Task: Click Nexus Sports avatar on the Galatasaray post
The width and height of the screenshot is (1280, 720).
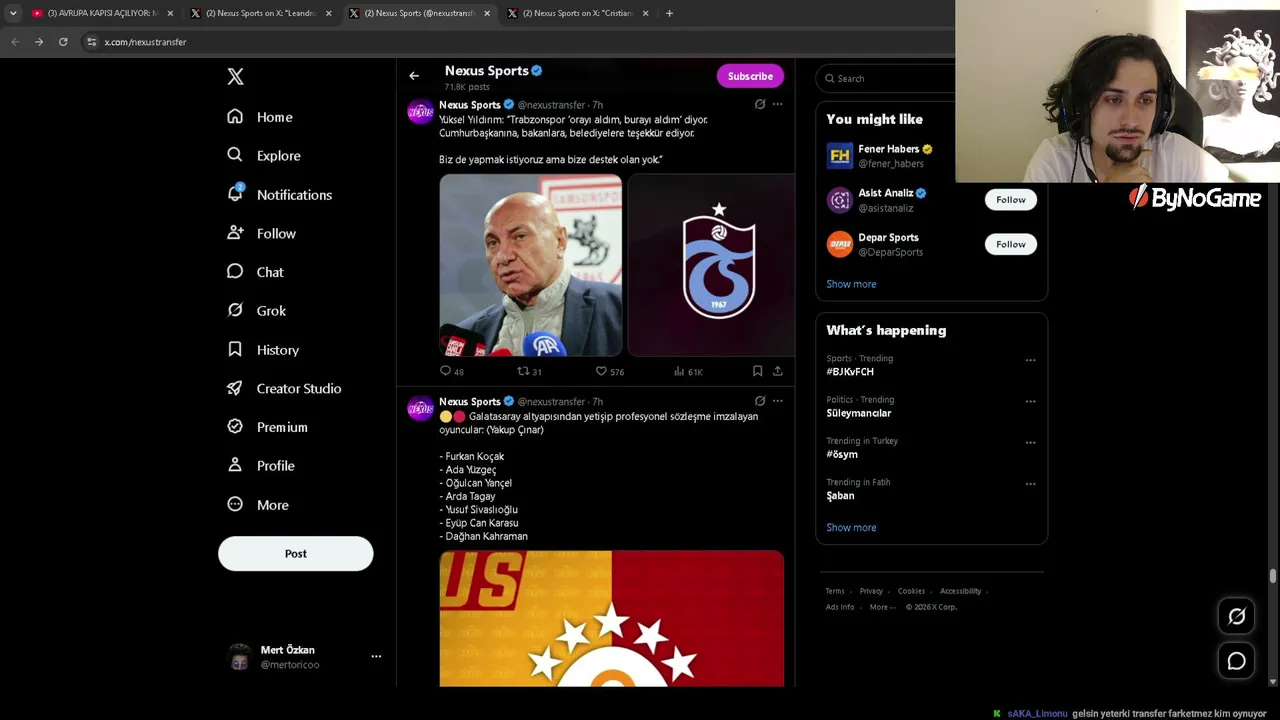Action: click(x=420, y=408)
